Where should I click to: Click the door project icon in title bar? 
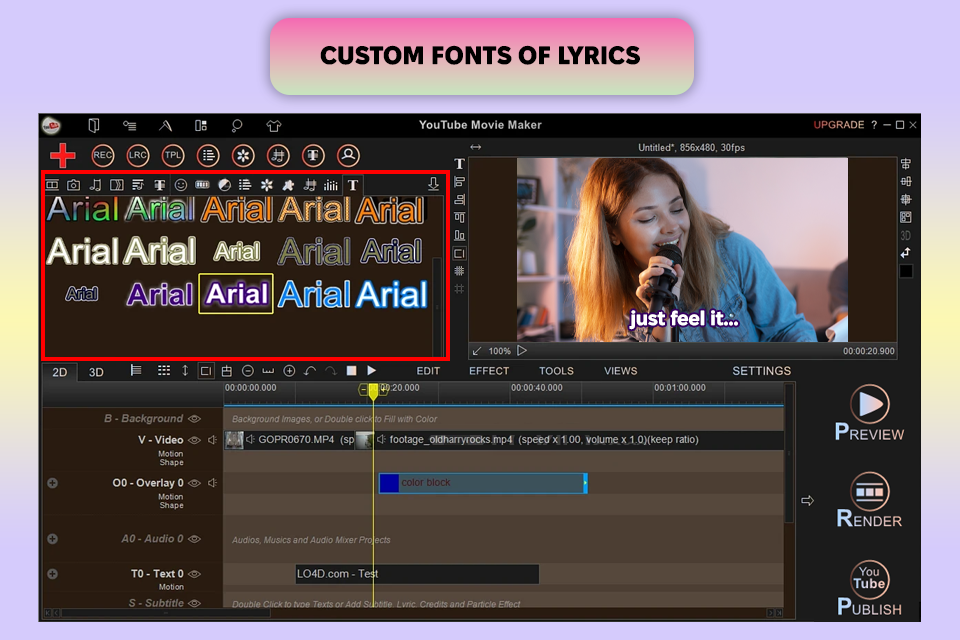tap(94, 126)
